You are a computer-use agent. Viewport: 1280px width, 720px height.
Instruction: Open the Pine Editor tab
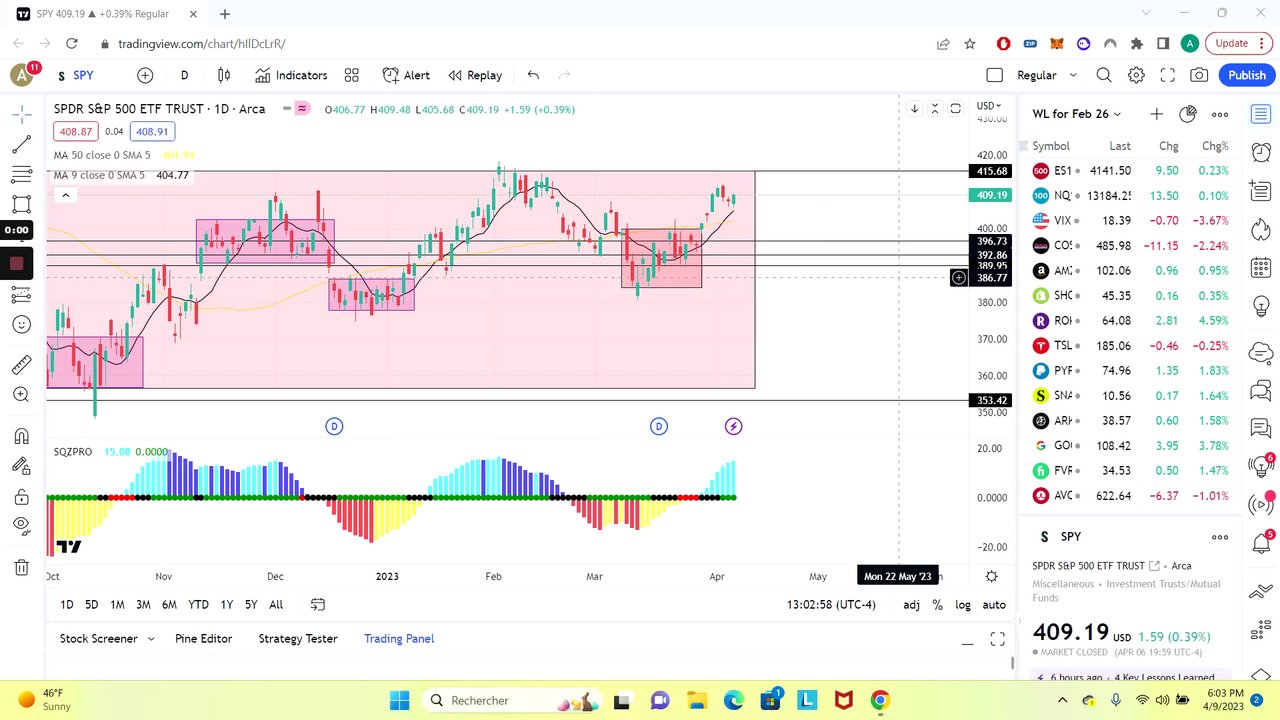click(203, 638)
